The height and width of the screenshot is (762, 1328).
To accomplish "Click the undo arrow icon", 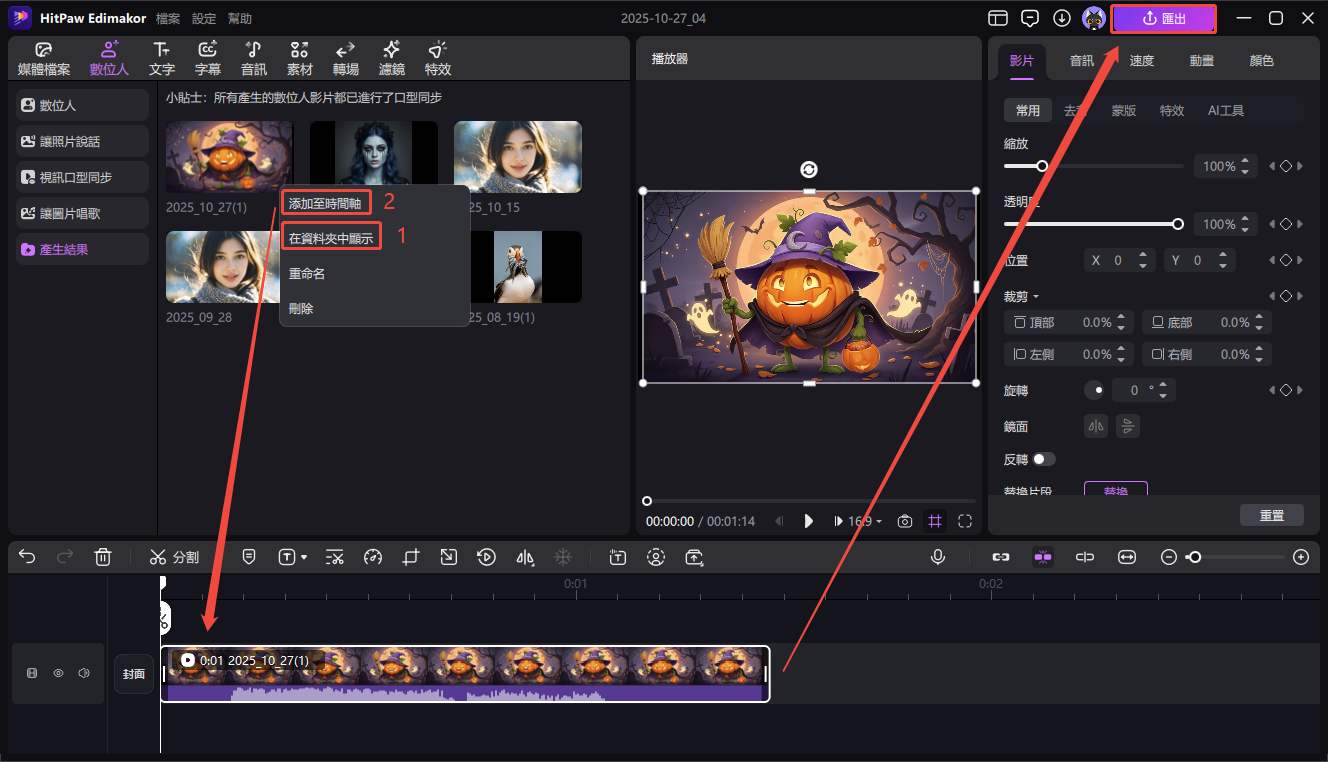I will (x=27, y=557).
